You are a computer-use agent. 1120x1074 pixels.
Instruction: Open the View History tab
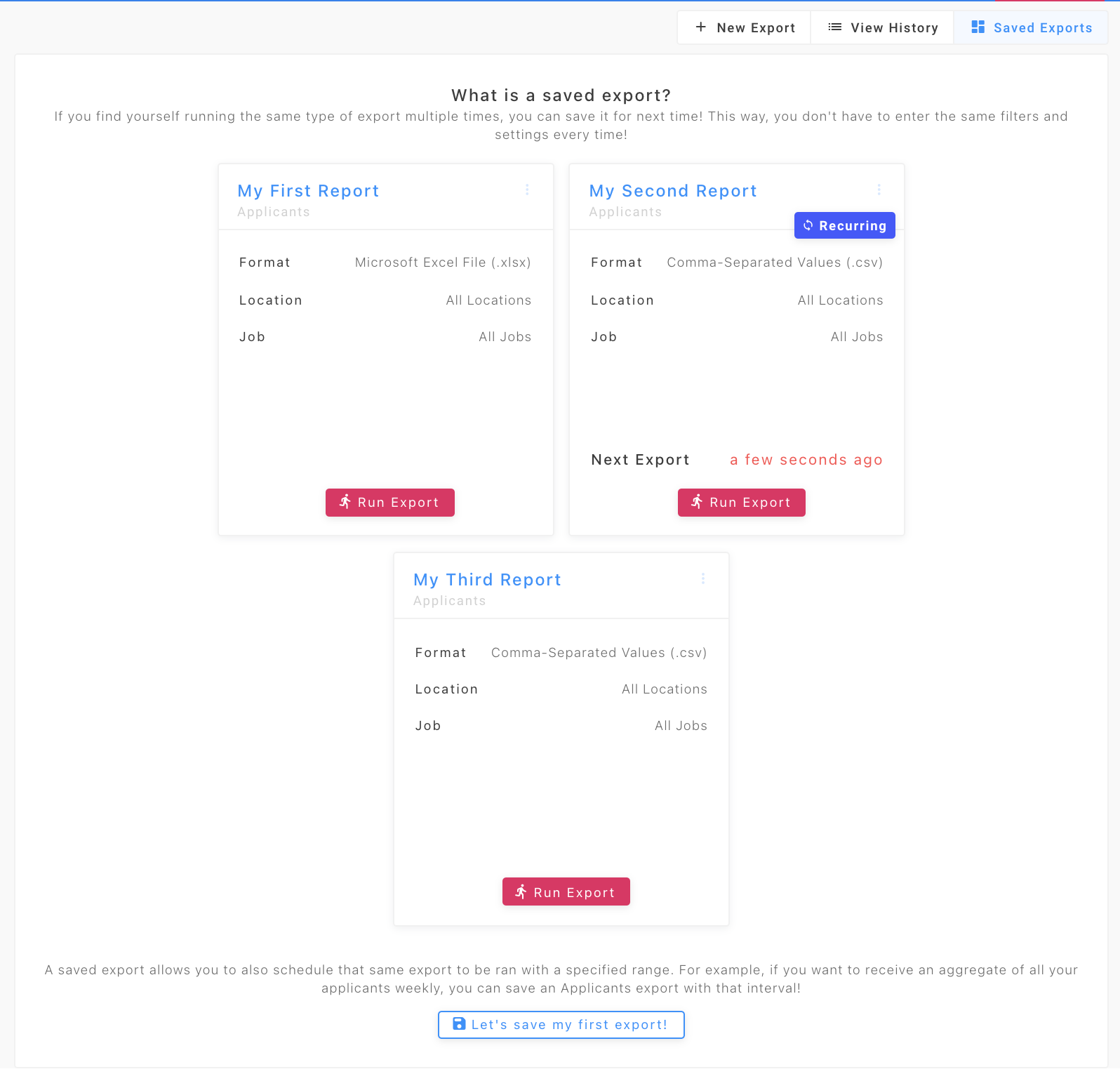(x=883, y=28)
